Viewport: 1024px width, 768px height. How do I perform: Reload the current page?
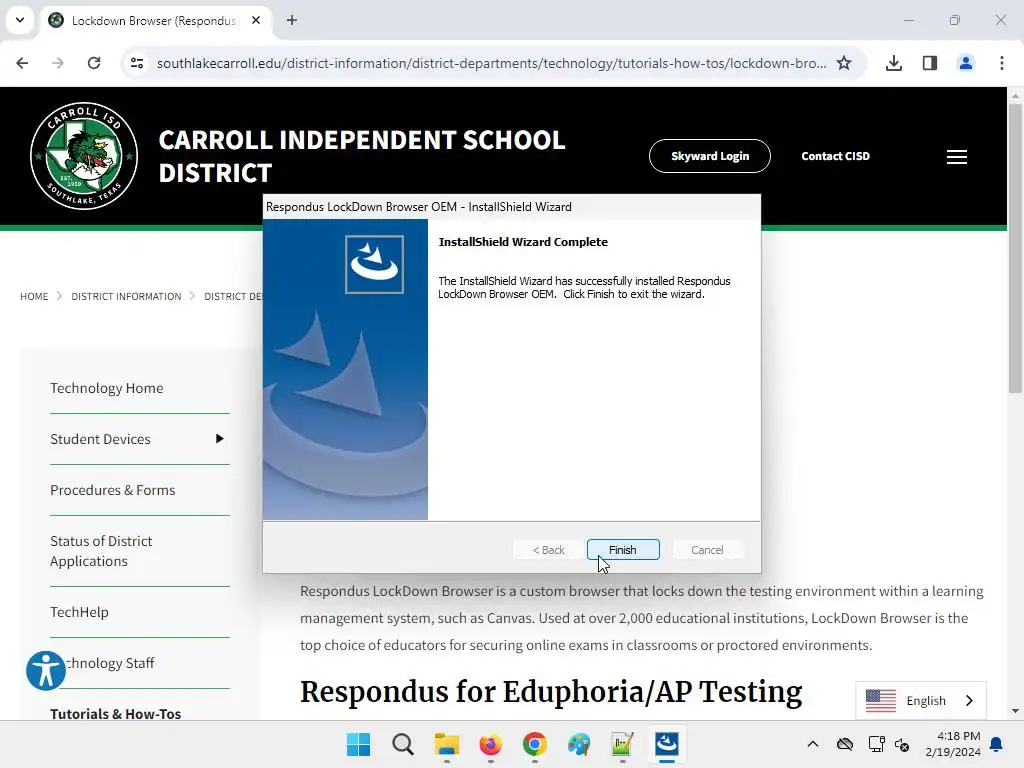click(x=94, y=63)
